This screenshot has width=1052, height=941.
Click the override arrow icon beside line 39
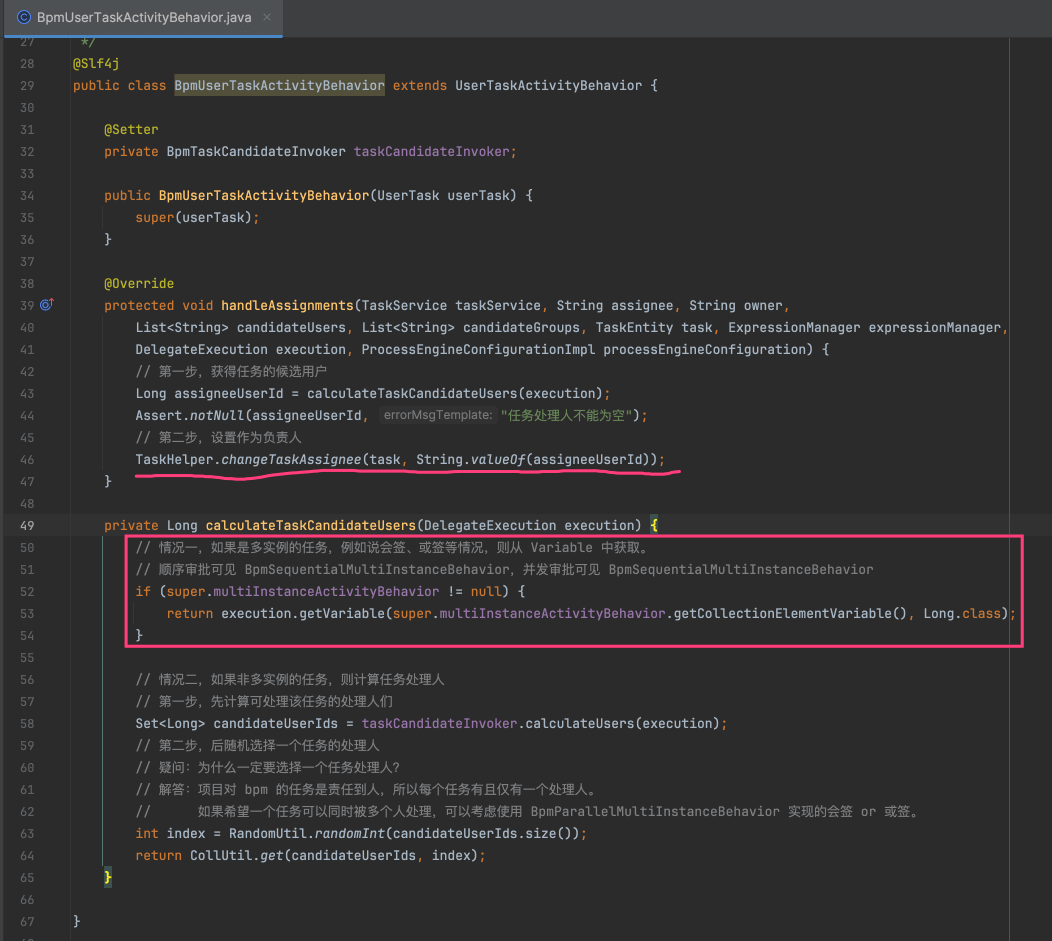point(46,305)
